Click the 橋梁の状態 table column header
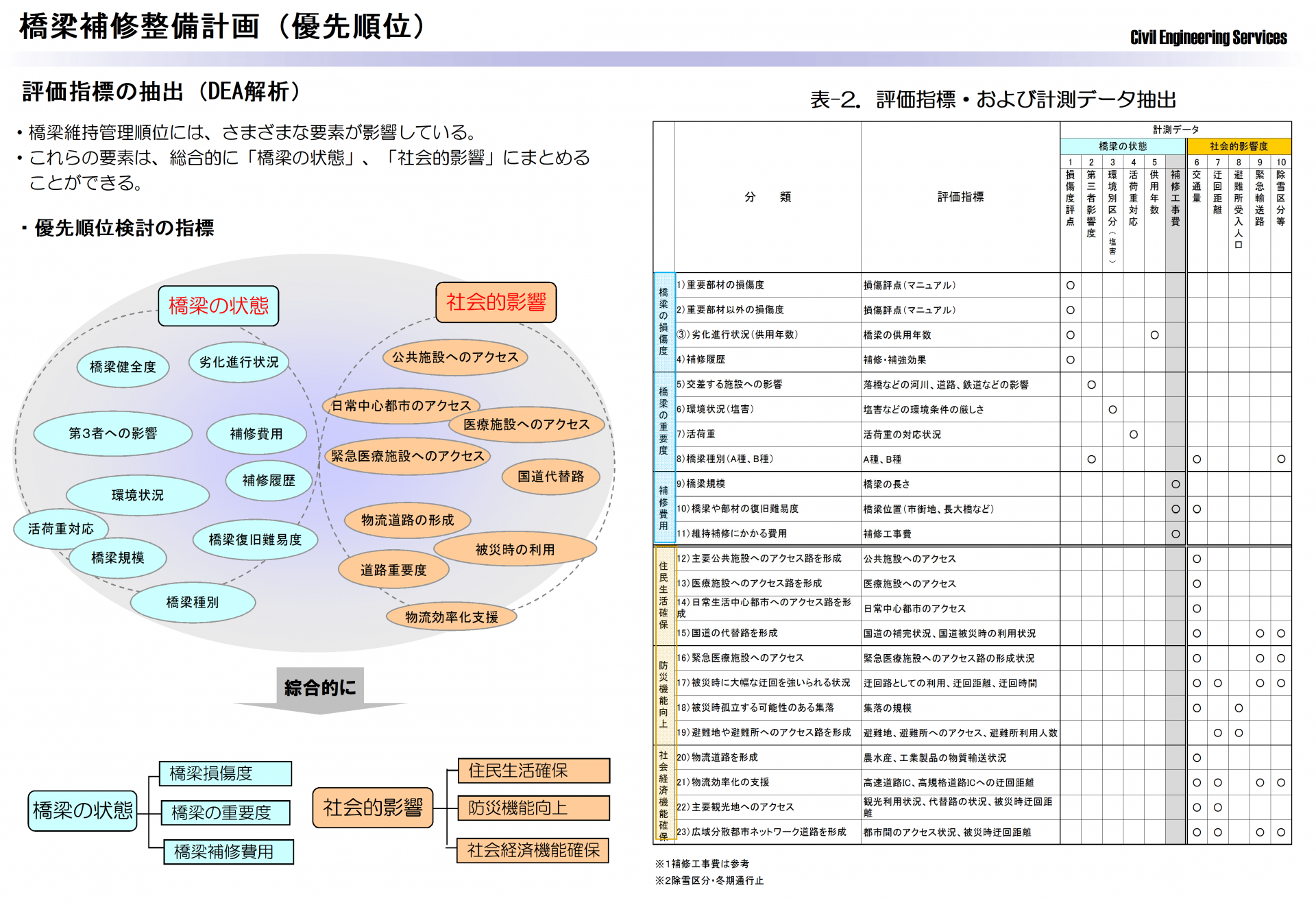 click(x=1122, y=146)
